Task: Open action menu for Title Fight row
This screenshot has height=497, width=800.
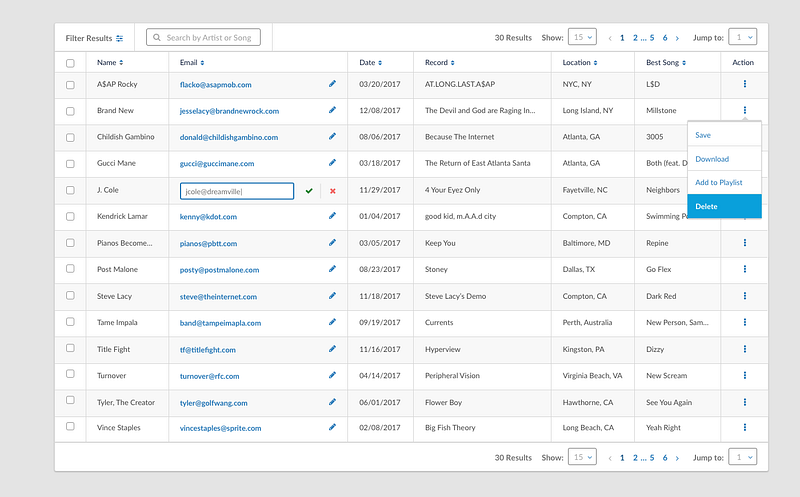Action: [x=744, y=349]
